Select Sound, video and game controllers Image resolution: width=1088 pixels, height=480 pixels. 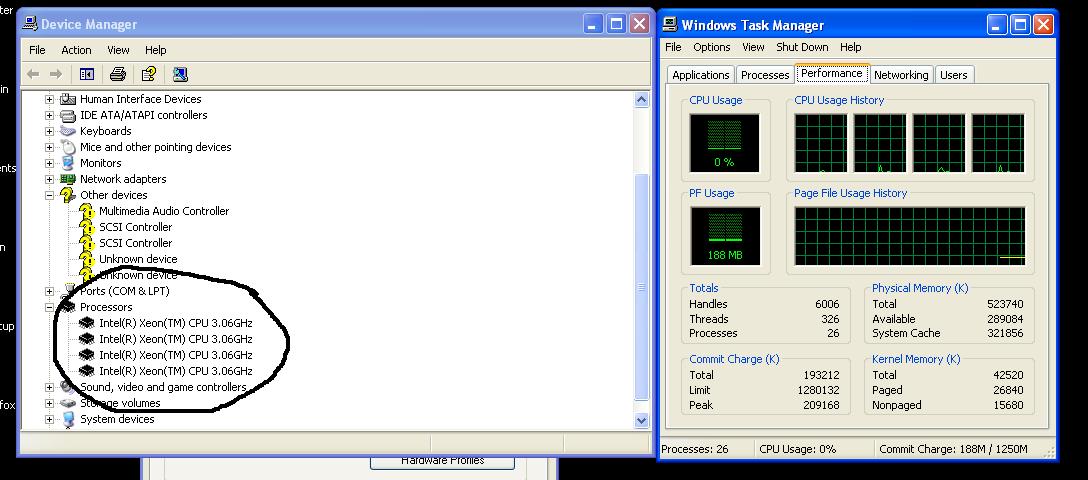pyautogui.click(x=163, y=387)
